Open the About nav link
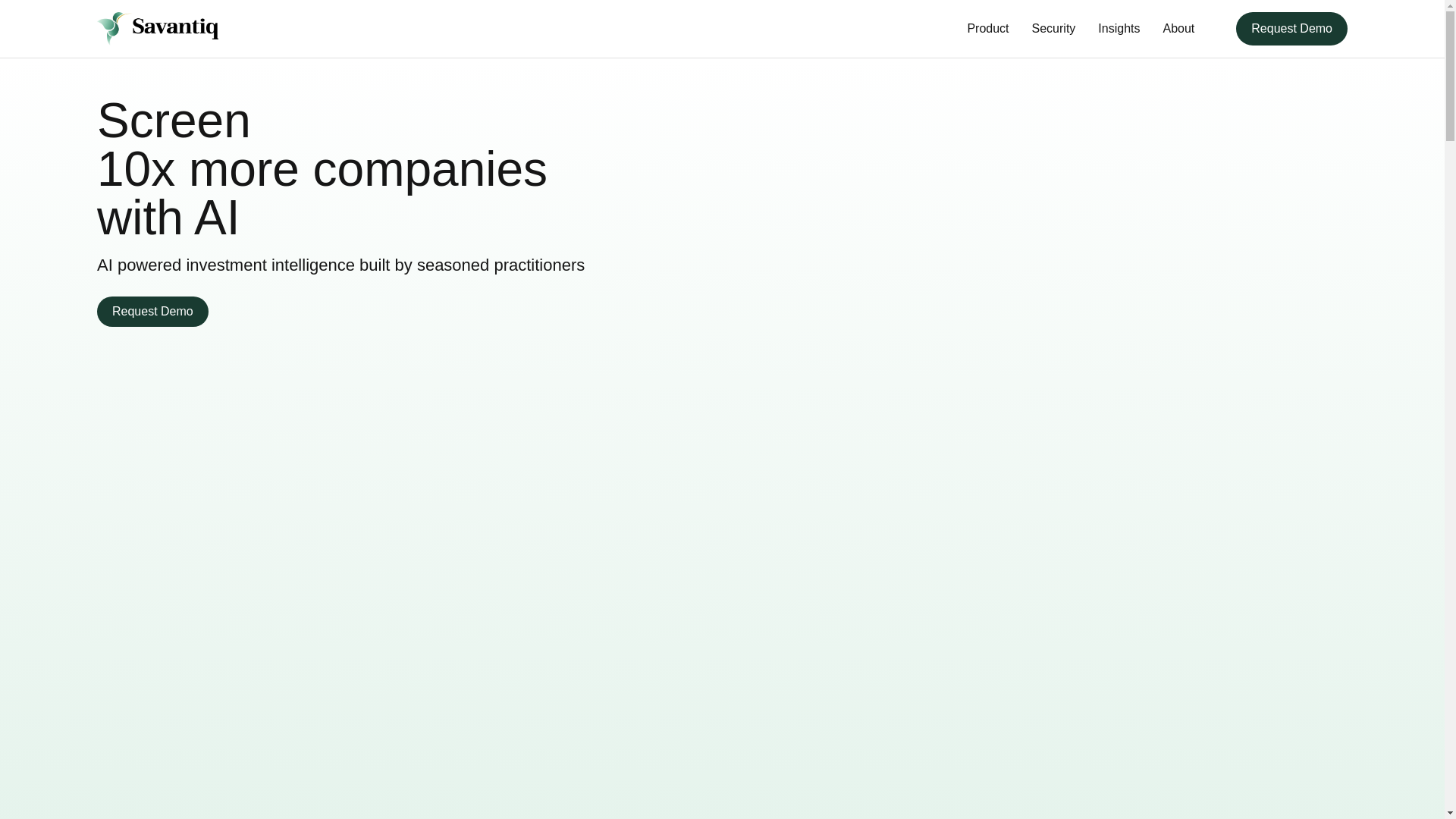The width and height of the screenshot is (1456, 819). pos(1178,29)
